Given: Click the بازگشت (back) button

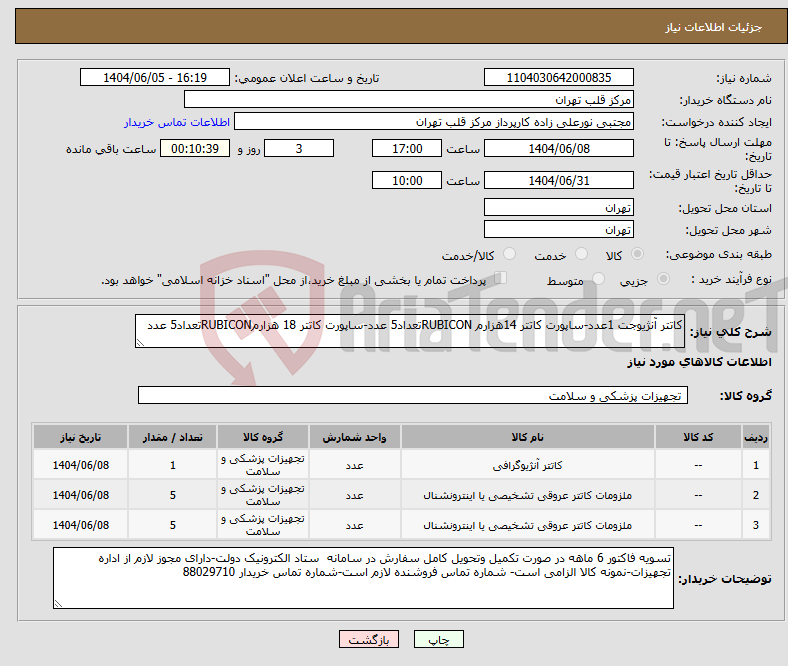Looking at the screenshot, I should (369, 639).
